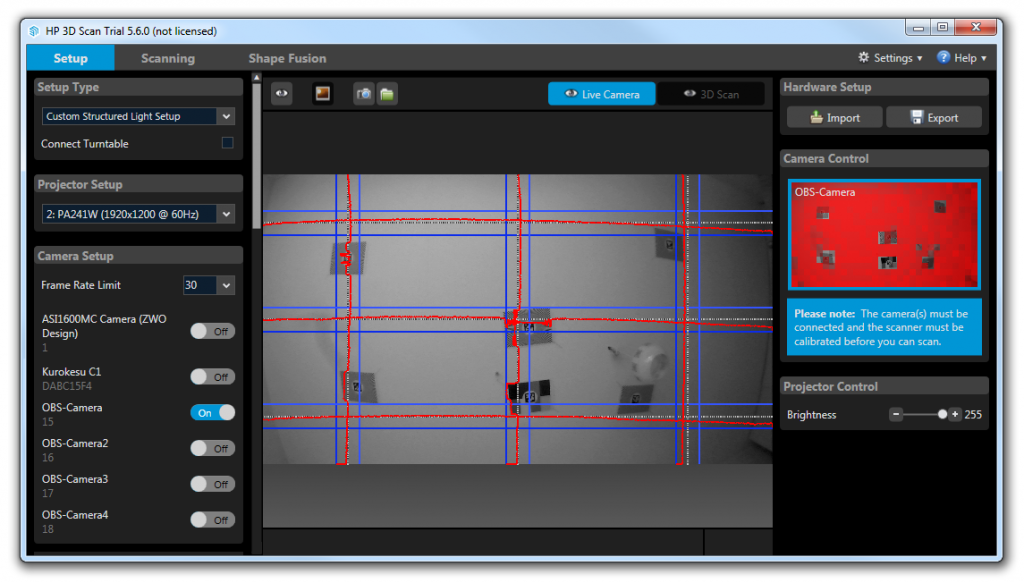Click the Export hardware setup button
Screen dimensions: 1024x583
tap(935, 118)
